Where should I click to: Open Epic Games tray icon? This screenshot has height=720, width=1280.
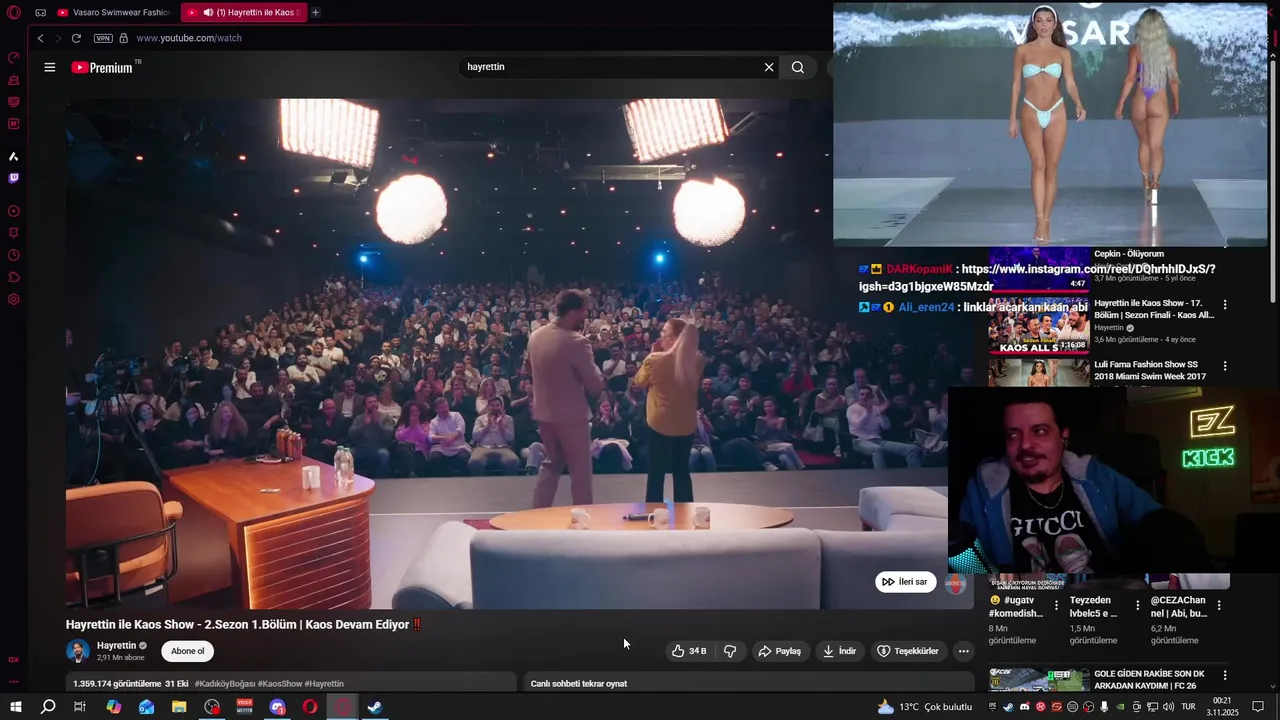pyautogui.click(x=992, y=707)
